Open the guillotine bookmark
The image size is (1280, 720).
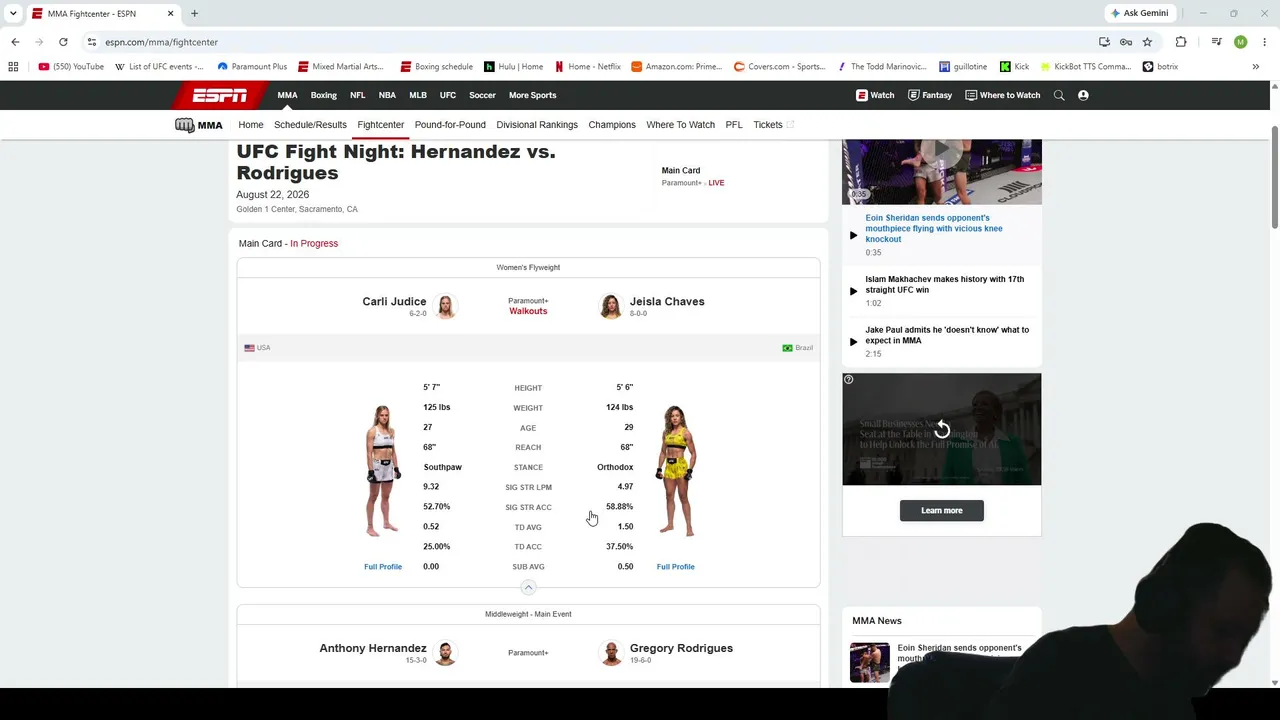(x=963, y=67)
